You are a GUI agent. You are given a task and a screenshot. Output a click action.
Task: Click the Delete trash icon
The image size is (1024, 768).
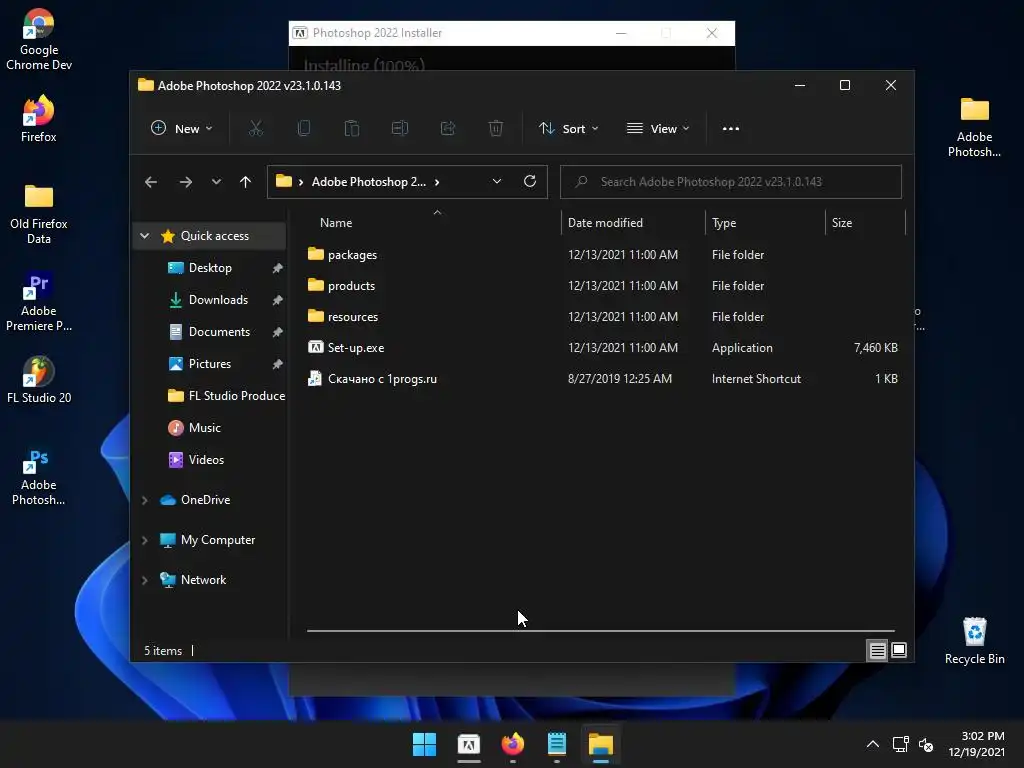pos(496,129)
